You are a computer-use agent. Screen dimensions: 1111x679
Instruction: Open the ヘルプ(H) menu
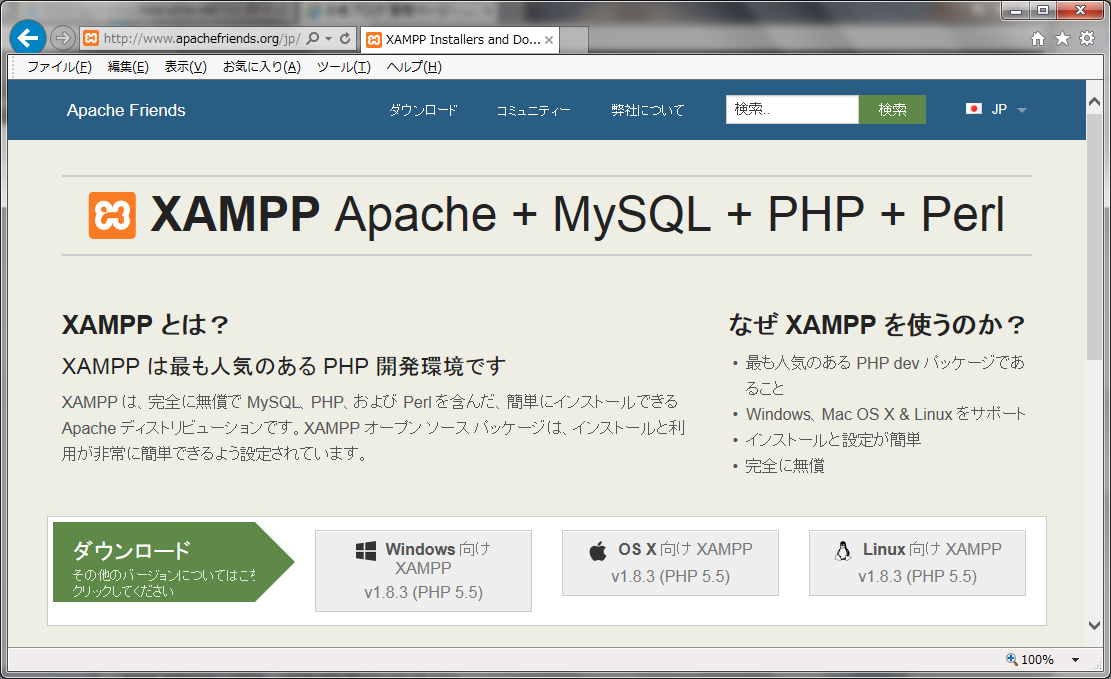point(414,67)
